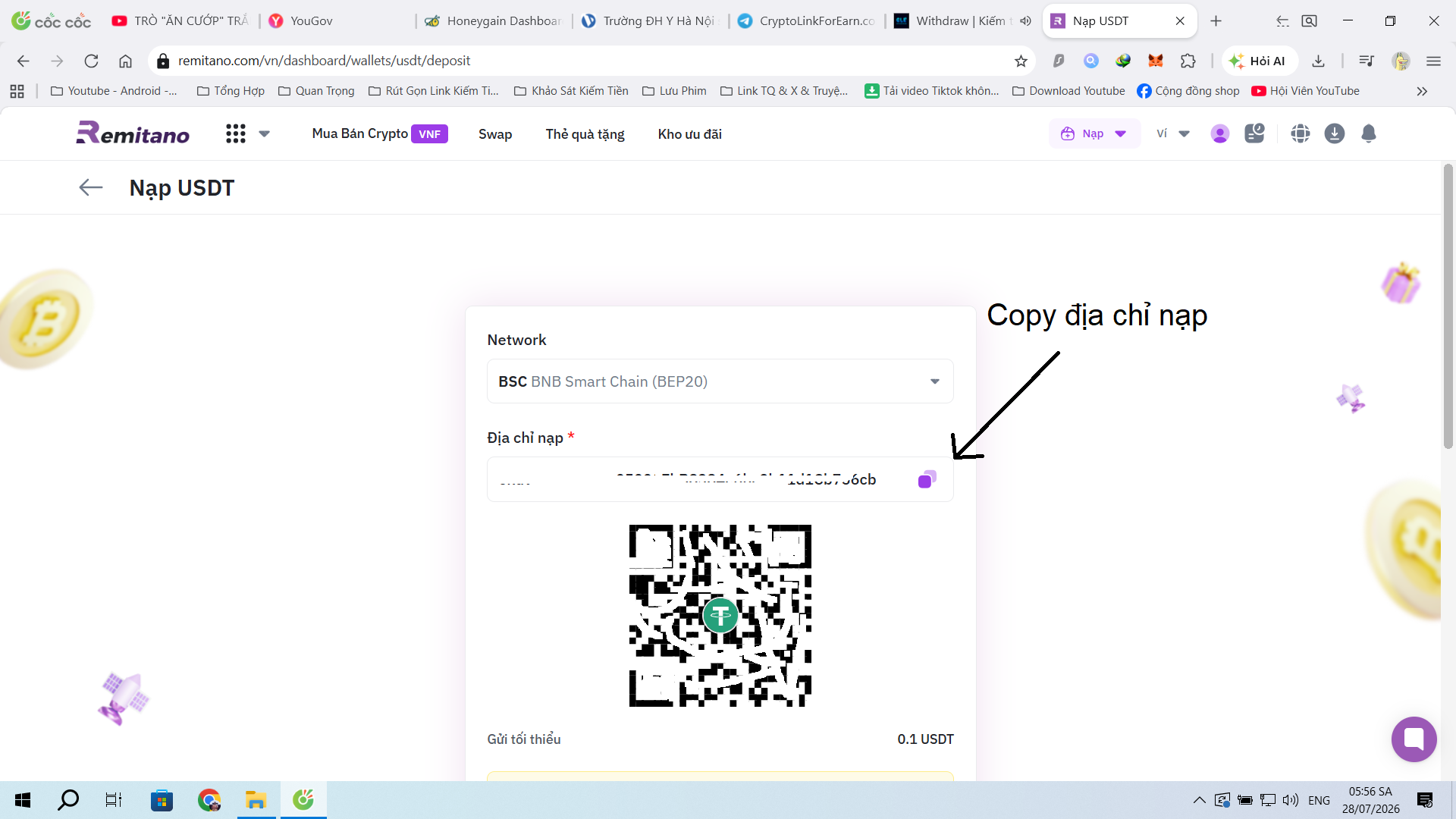This screenshot has height=819, width=1456.
Task: Open Task View on the taskbar
Action: [114, 800]
